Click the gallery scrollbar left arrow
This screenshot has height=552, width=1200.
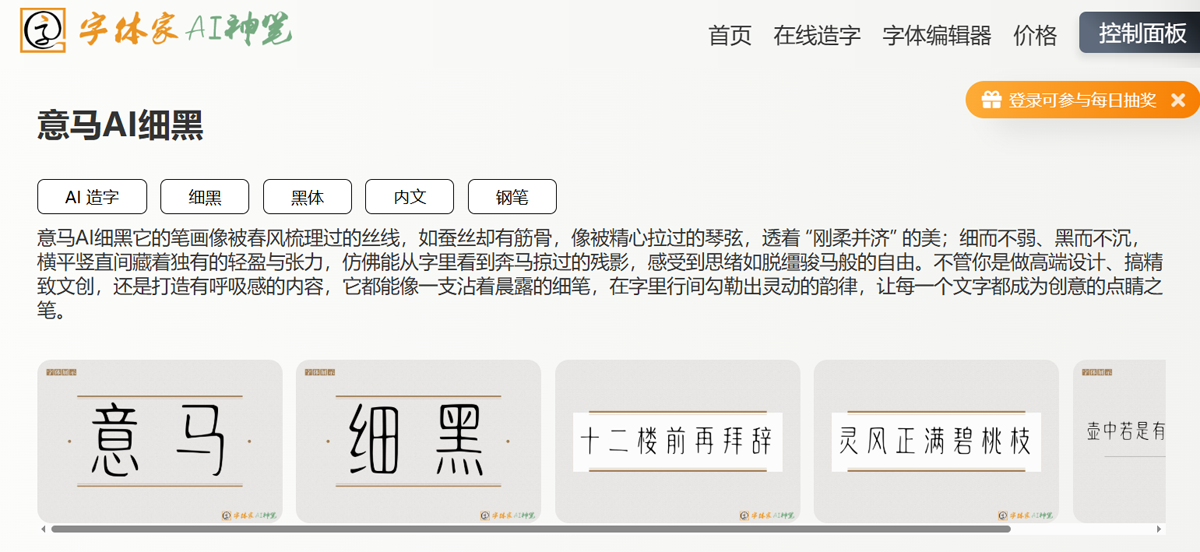(43, 529)
